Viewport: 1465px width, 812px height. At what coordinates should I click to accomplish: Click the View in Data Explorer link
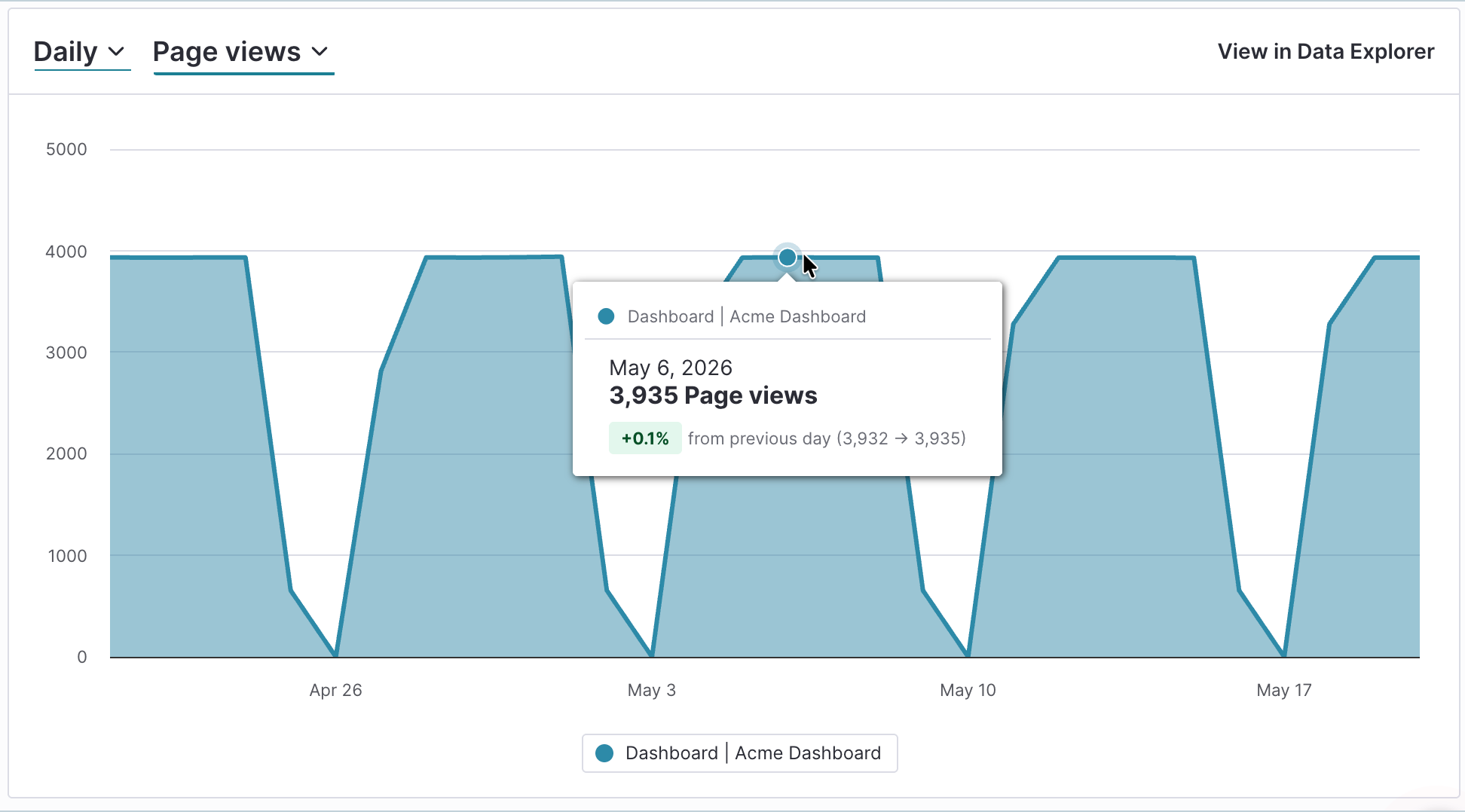1326,51
